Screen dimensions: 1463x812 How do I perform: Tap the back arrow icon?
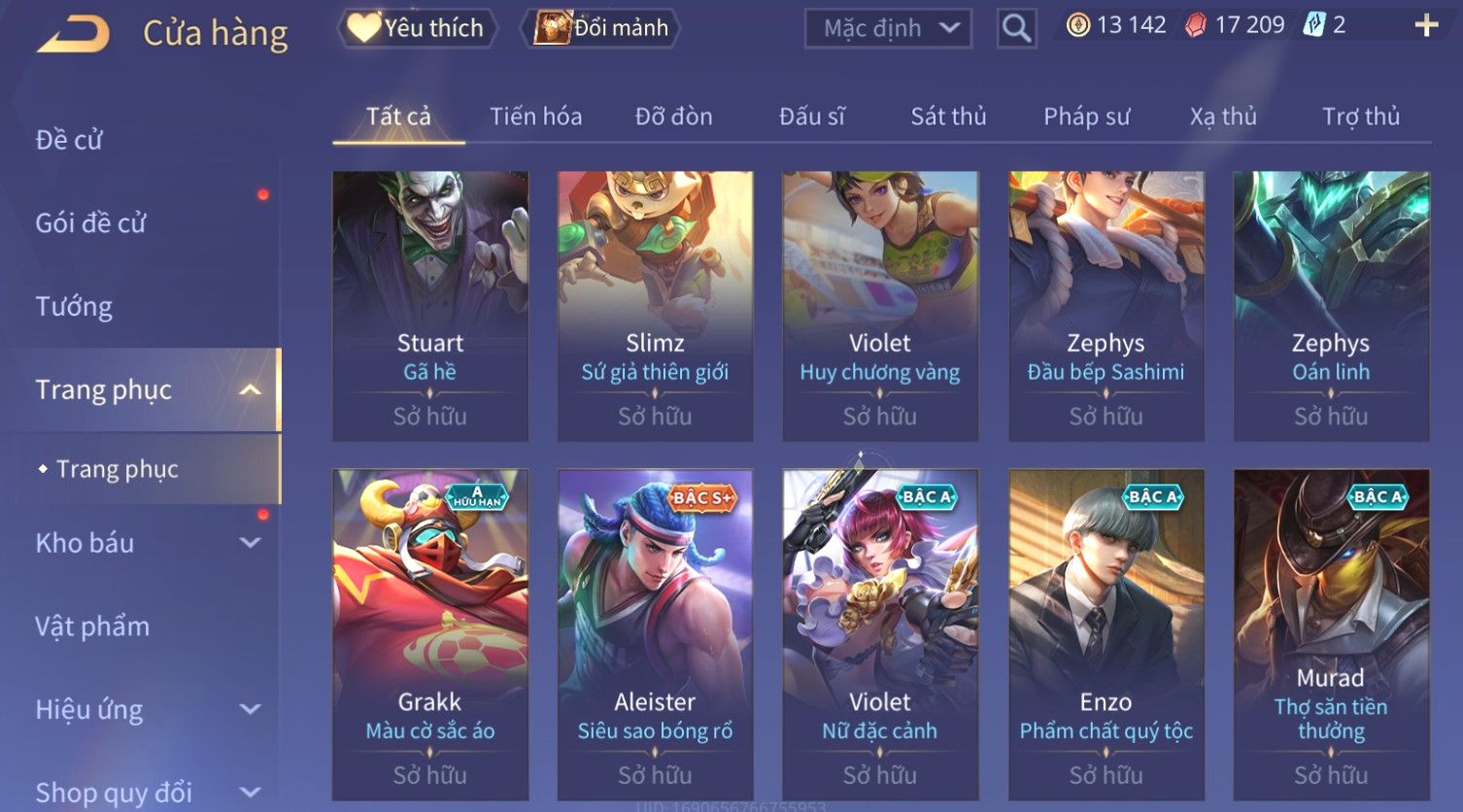tap(74, 34)
